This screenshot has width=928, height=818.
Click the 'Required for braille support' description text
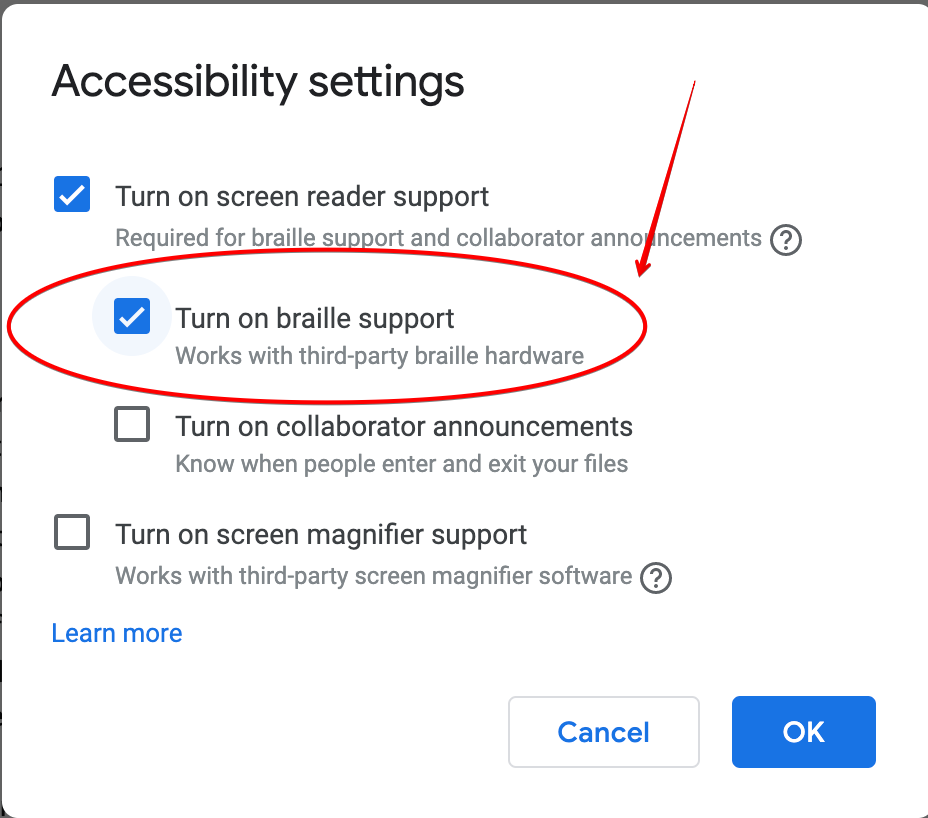pos(438,239)
